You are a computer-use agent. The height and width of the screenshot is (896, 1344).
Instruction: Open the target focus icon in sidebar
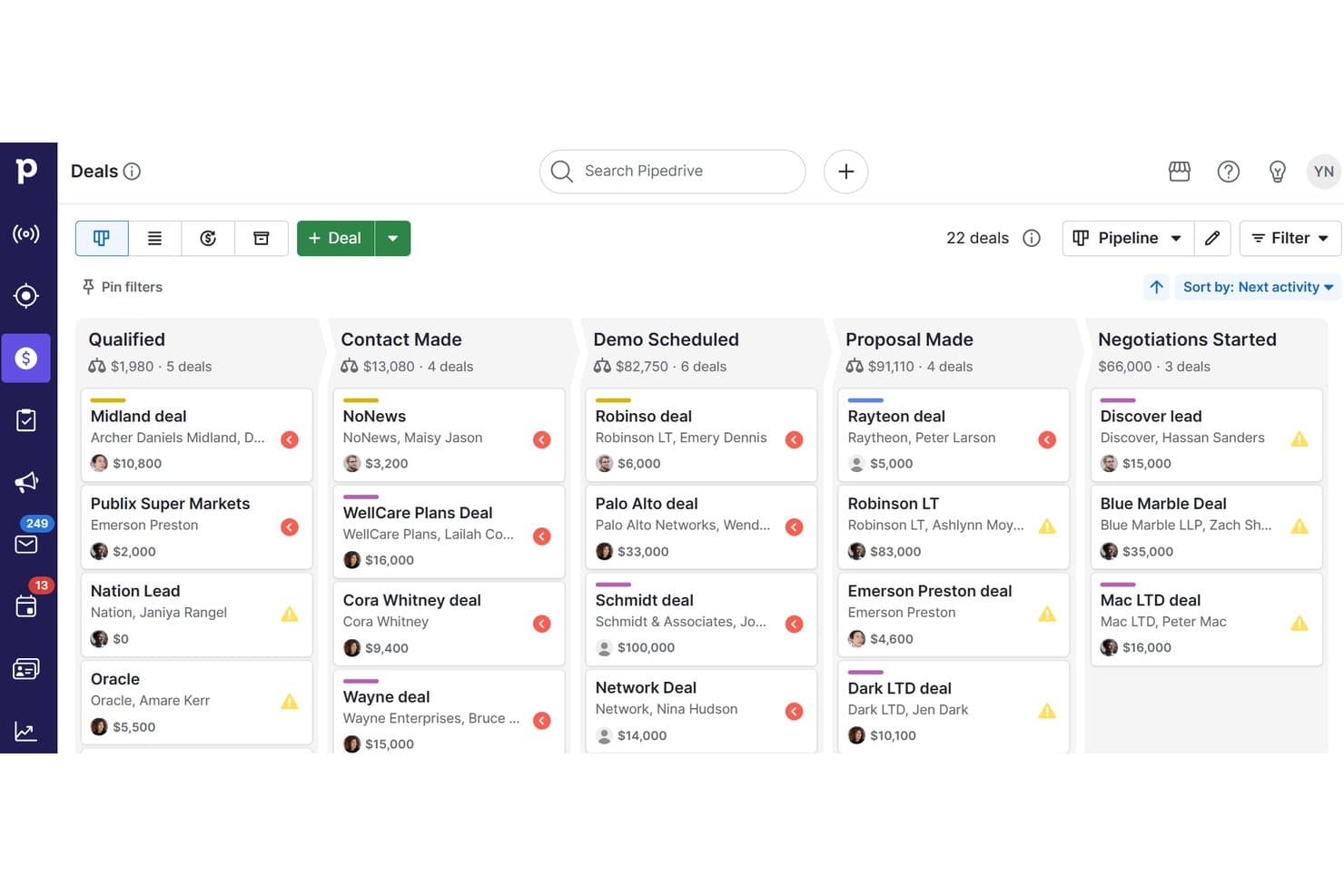point(26,296)
